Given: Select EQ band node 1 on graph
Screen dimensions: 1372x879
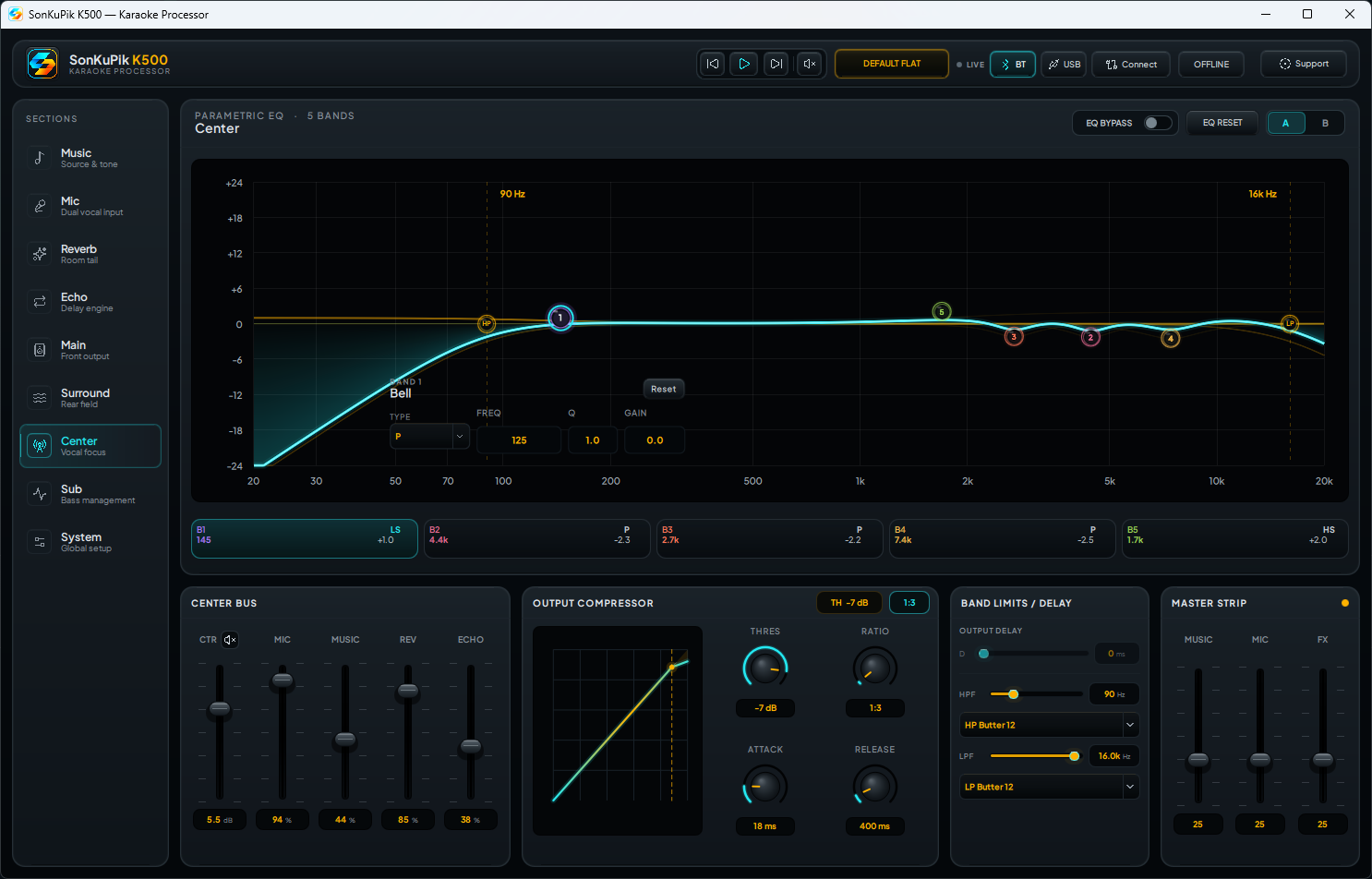Looking at the screenshot, I should 560,318.
